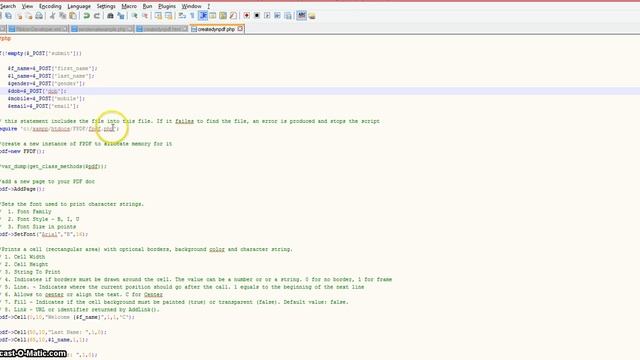Click the Save All toolbar icon
Screen dimensions: 640x360
[x=9, y=16]
